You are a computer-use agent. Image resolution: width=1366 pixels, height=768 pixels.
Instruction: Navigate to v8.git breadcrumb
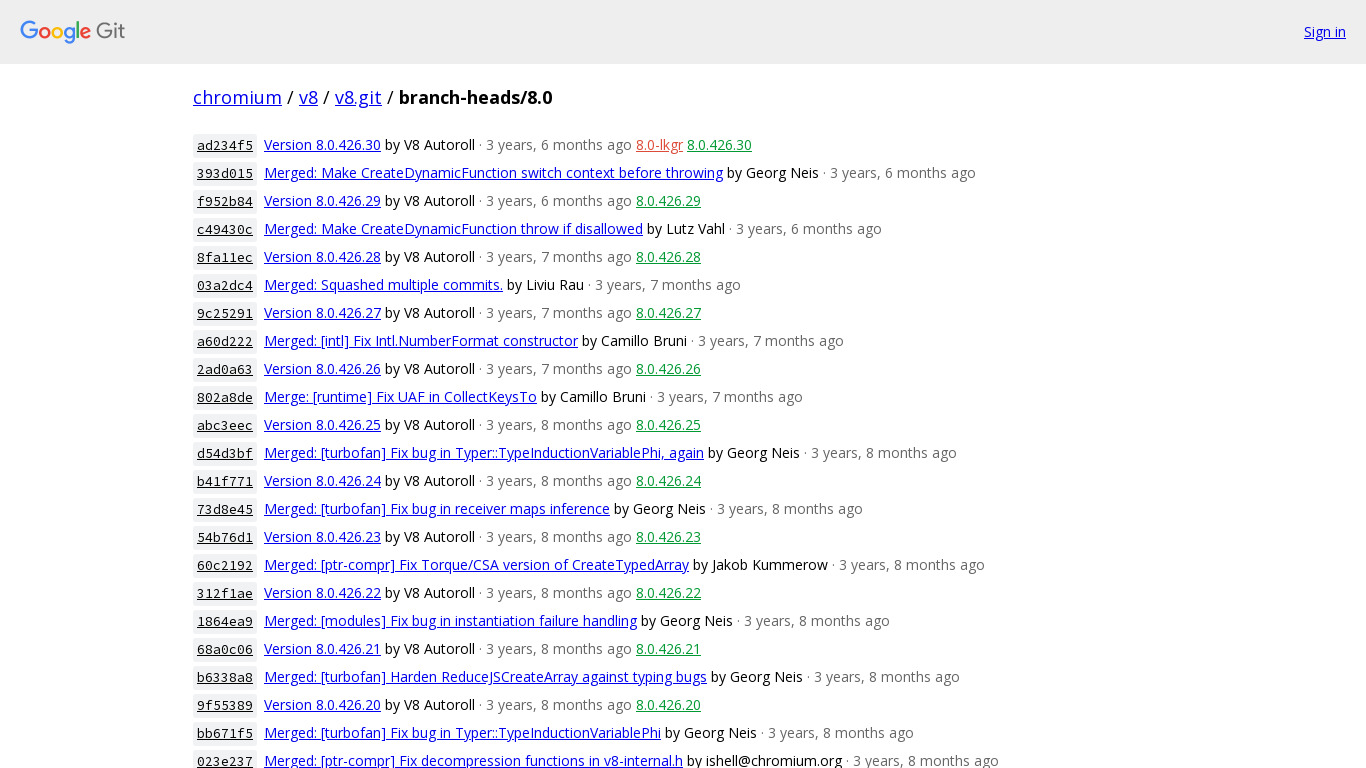coord(358,97)
